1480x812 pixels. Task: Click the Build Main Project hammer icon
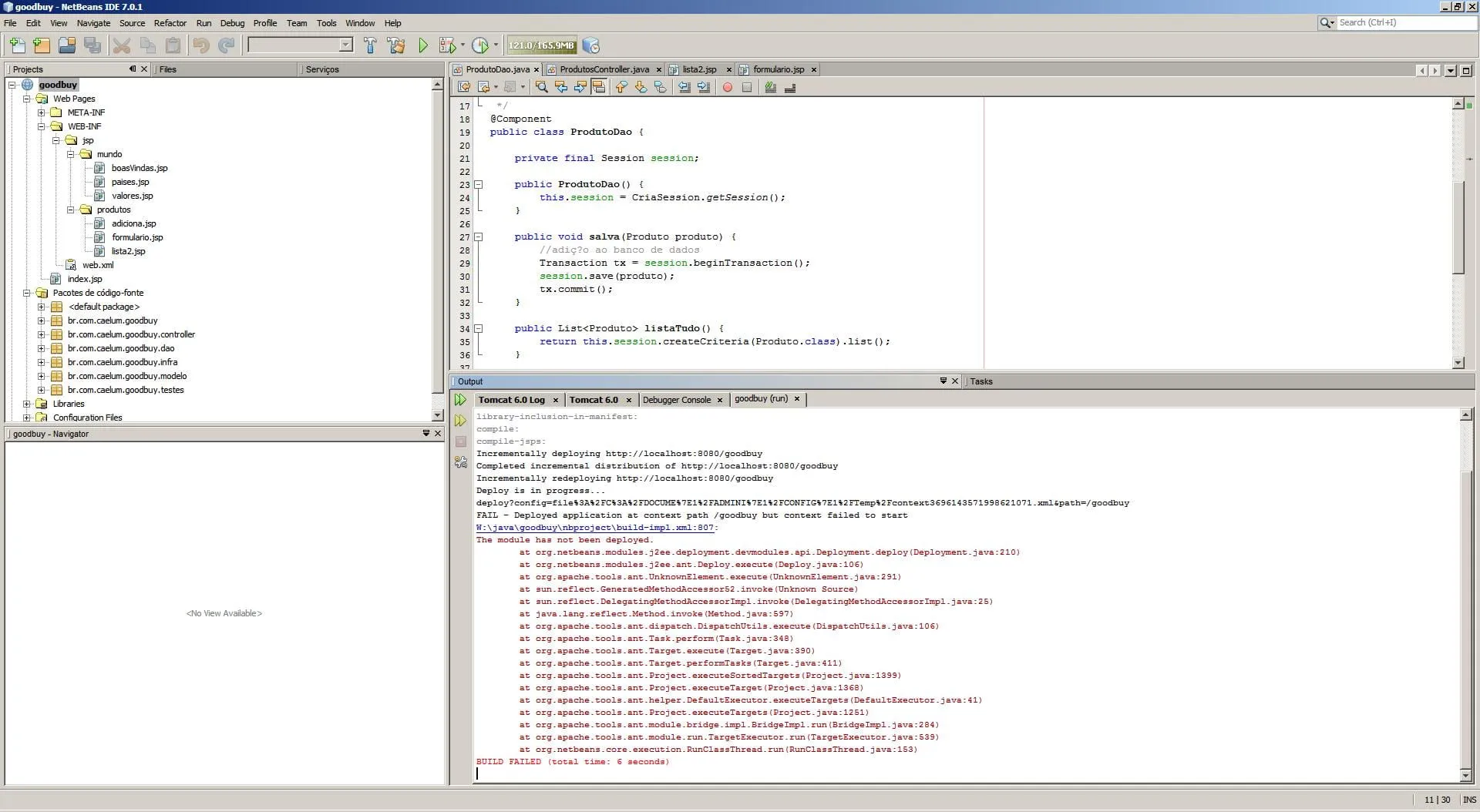coord(370,45)
